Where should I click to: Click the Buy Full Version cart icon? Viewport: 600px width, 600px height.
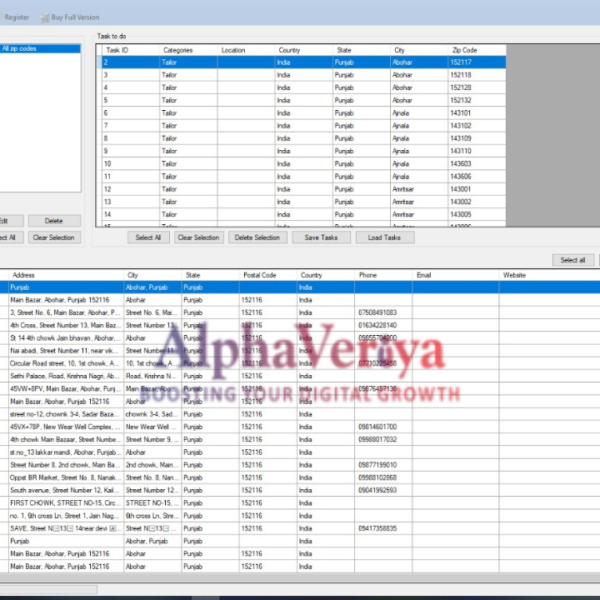coord(44,17)
